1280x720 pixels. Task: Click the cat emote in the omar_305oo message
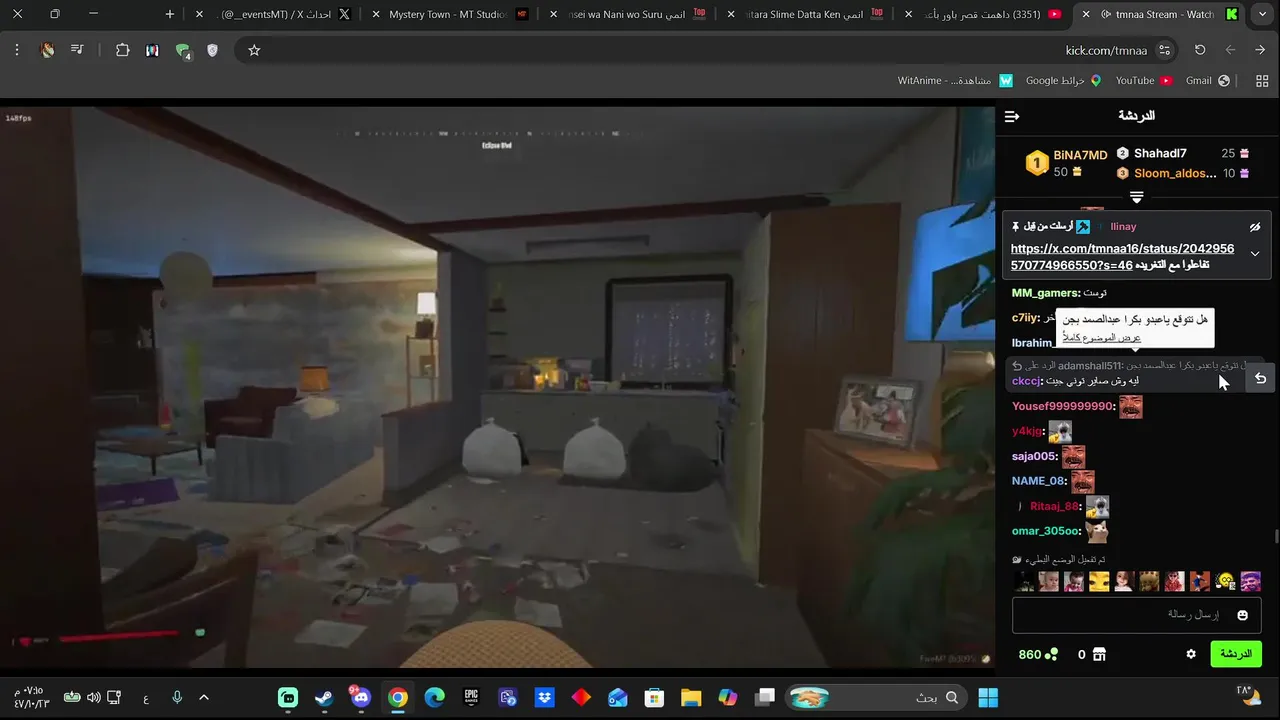tap(1097, 532)
